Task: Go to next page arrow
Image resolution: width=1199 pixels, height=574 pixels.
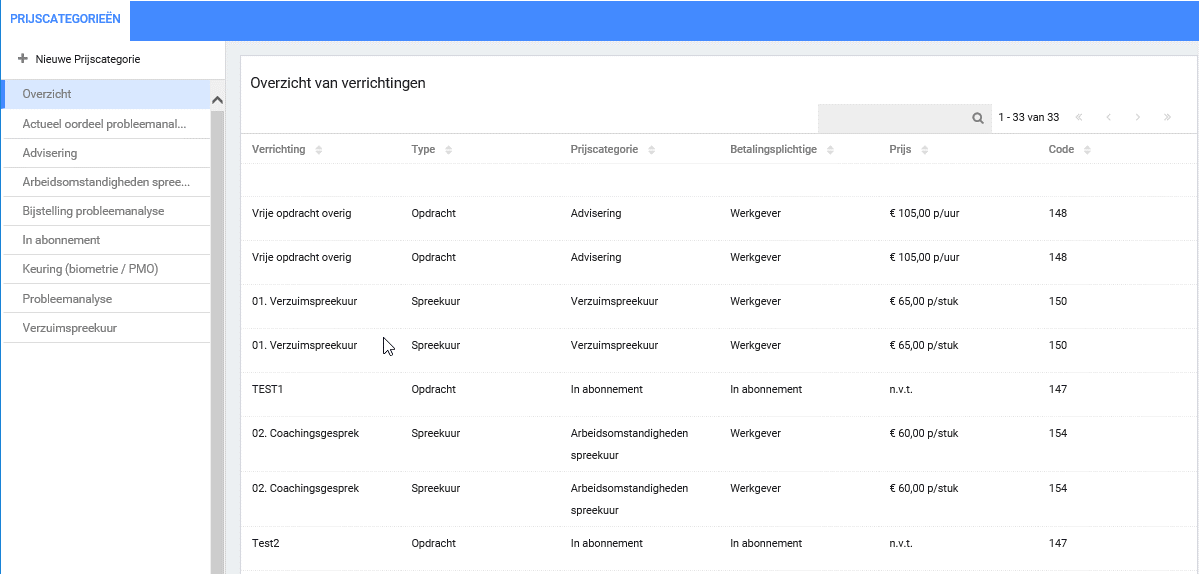Action: 1137,118
